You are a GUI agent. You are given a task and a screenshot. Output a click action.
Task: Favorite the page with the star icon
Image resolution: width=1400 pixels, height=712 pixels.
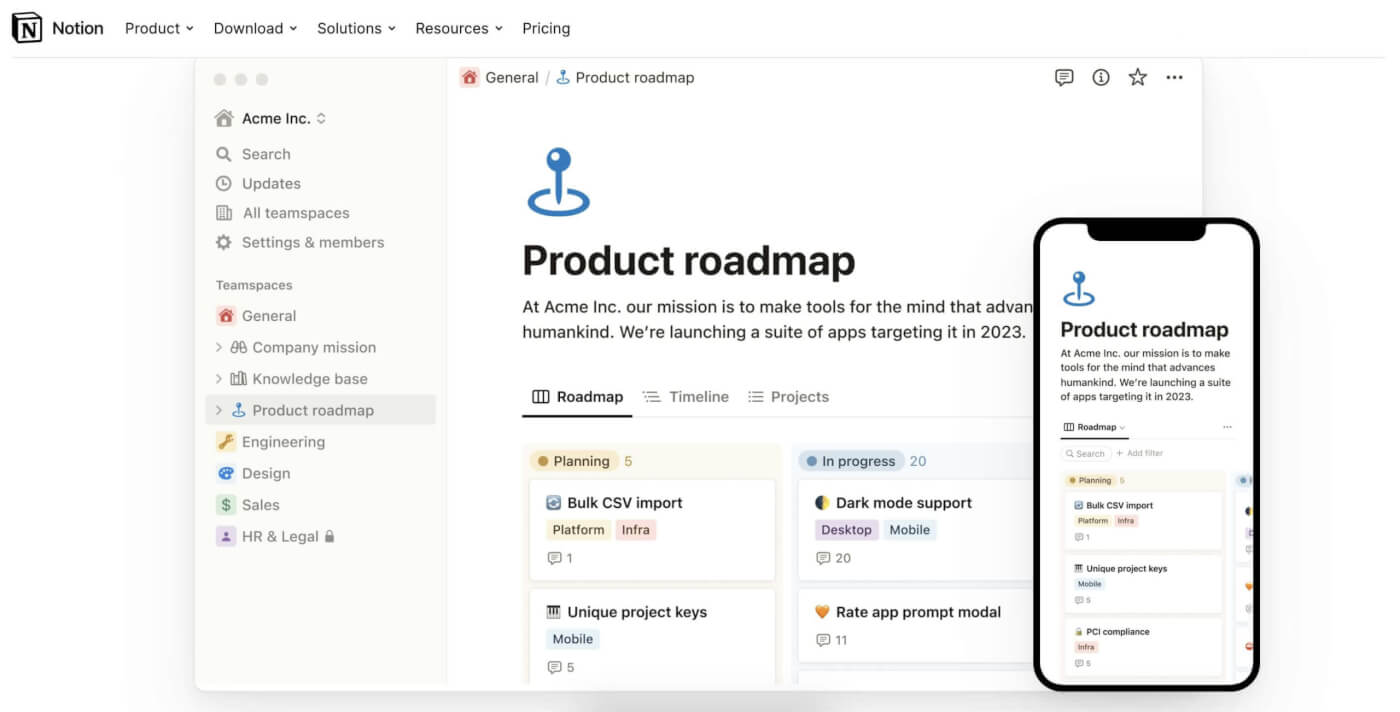[1137, 77]
